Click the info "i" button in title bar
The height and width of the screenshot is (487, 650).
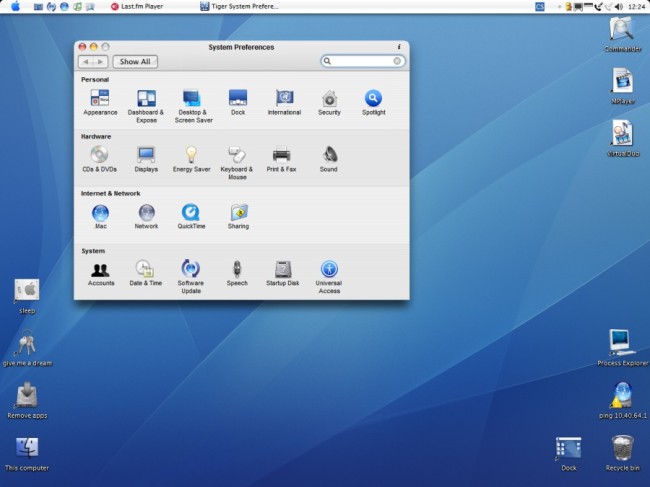399,47
